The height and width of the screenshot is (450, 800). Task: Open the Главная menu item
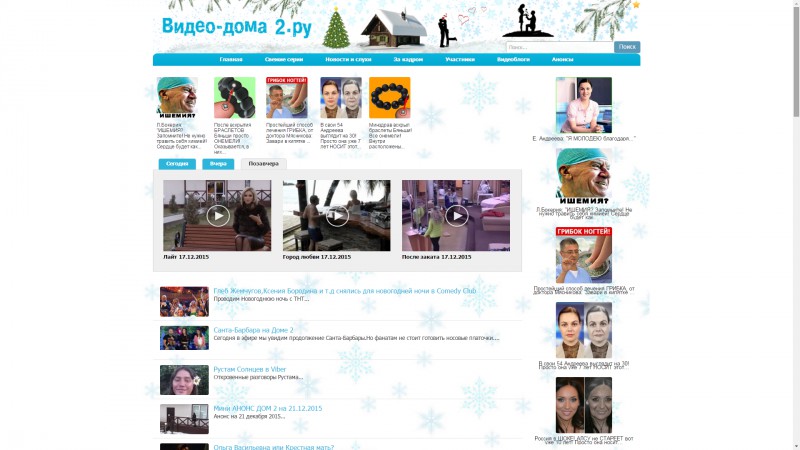[x=231, y=60]
